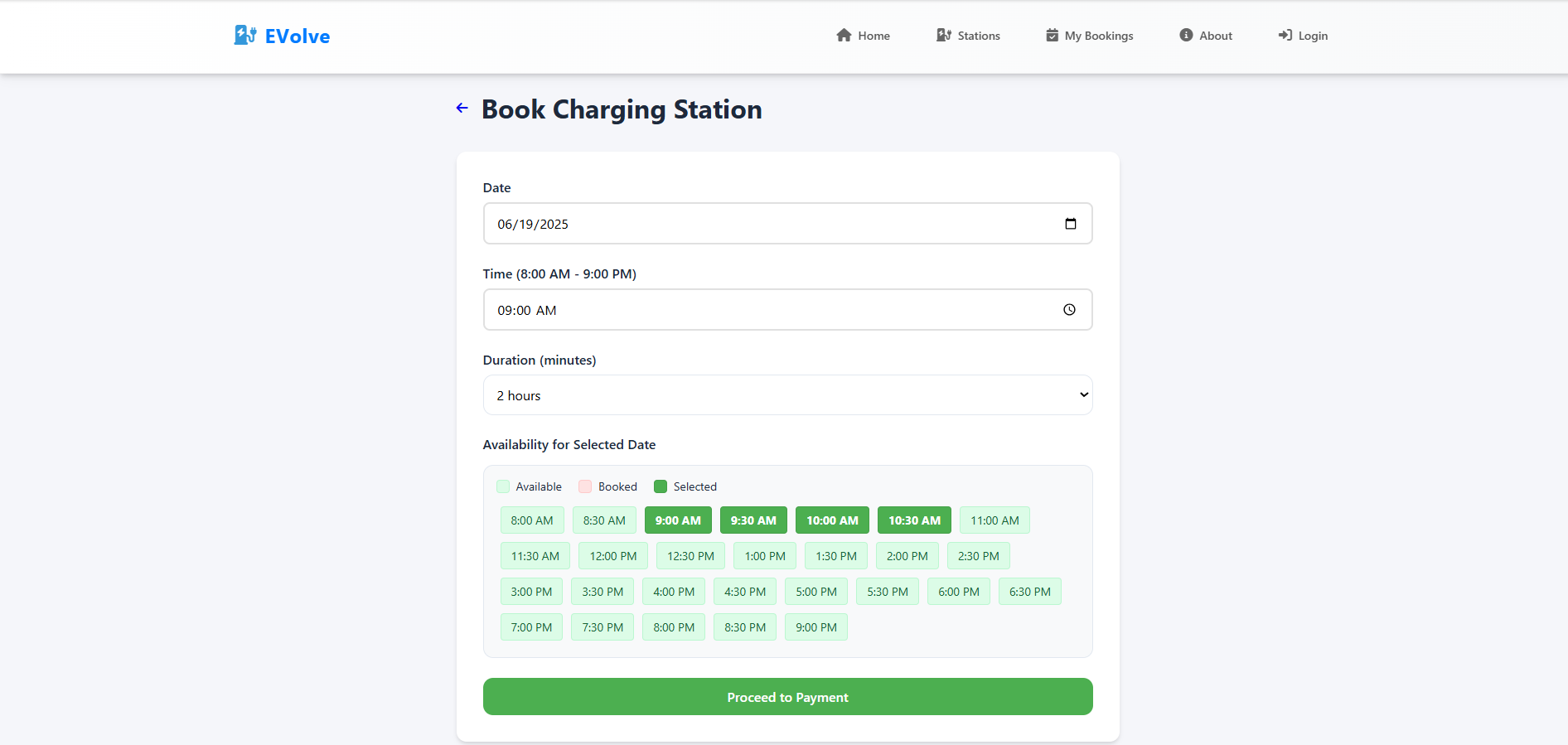Click the green Selected legend swatch
1568x745 pixels.
(661, 486)
